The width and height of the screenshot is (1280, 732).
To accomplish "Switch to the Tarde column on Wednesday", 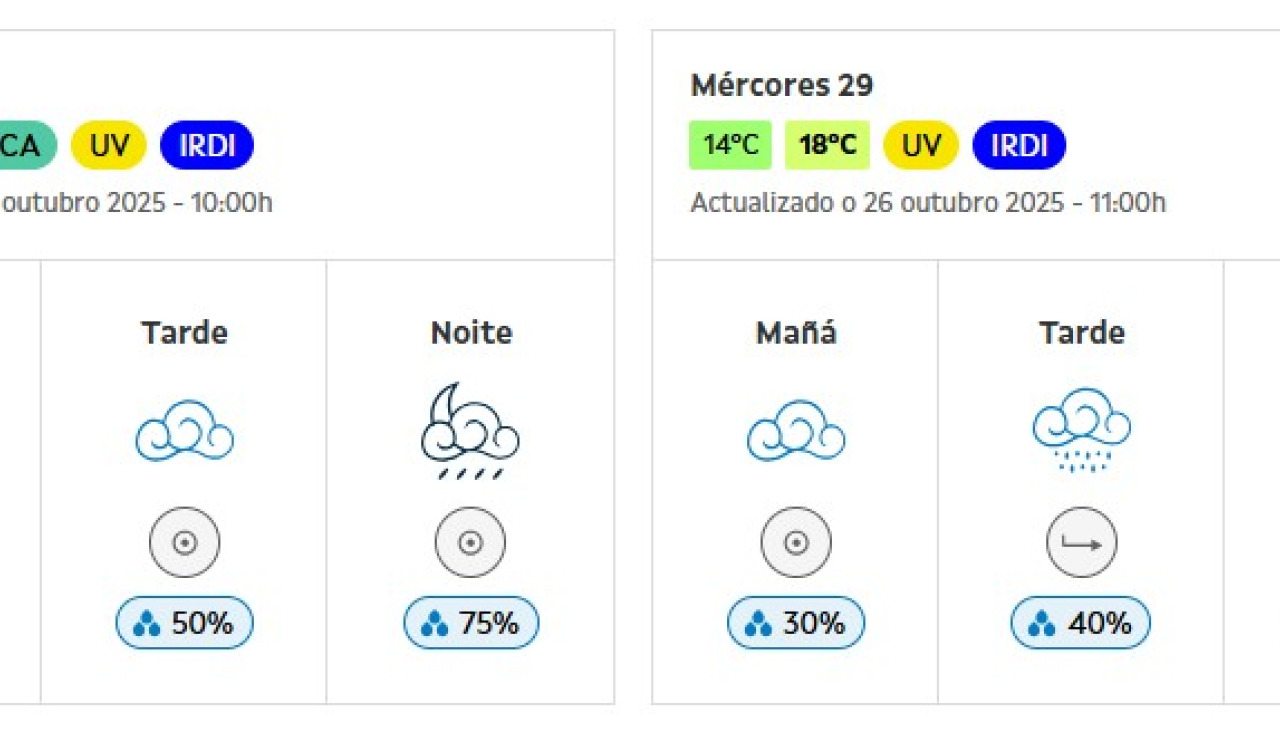I will pyautogui.click(x=1081, y=332).
